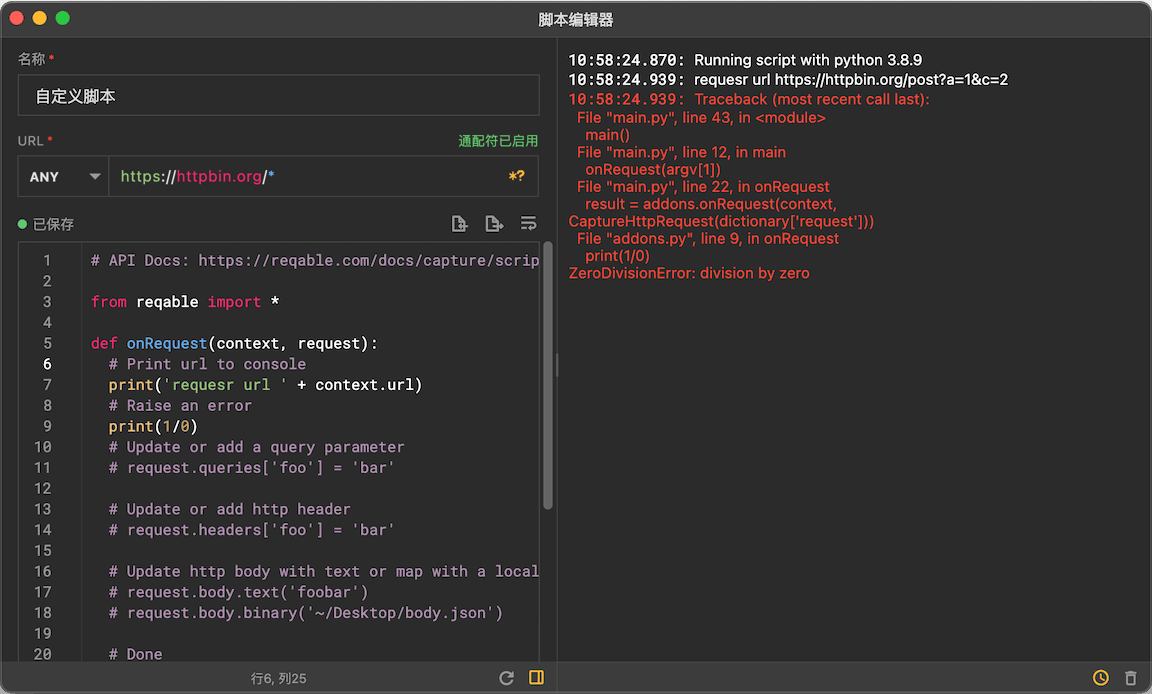Click the reload script icon in status bar
The width and height of the screenshot is (1152, 694).
[x=506, y=678]
